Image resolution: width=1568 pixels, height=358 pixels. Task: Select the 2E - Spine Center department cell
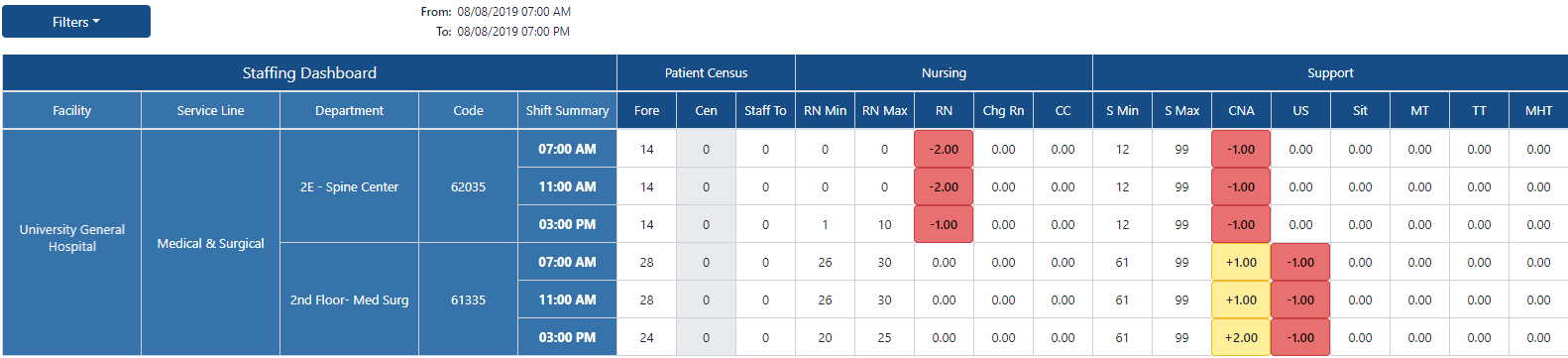click(x=349, y=186)
